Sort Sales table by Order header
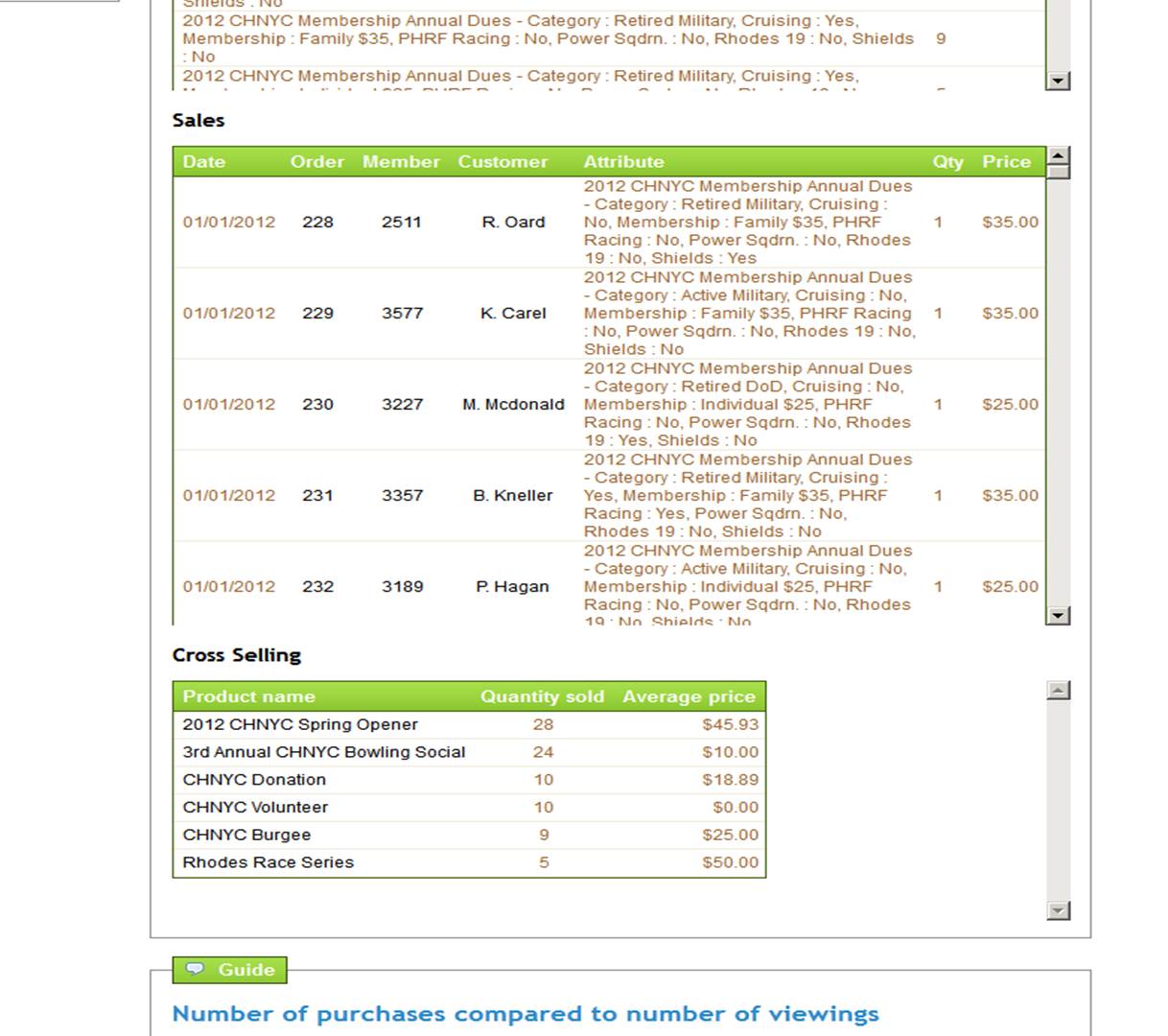This screenshot has width=1168, height=1036. click(317, 161)
